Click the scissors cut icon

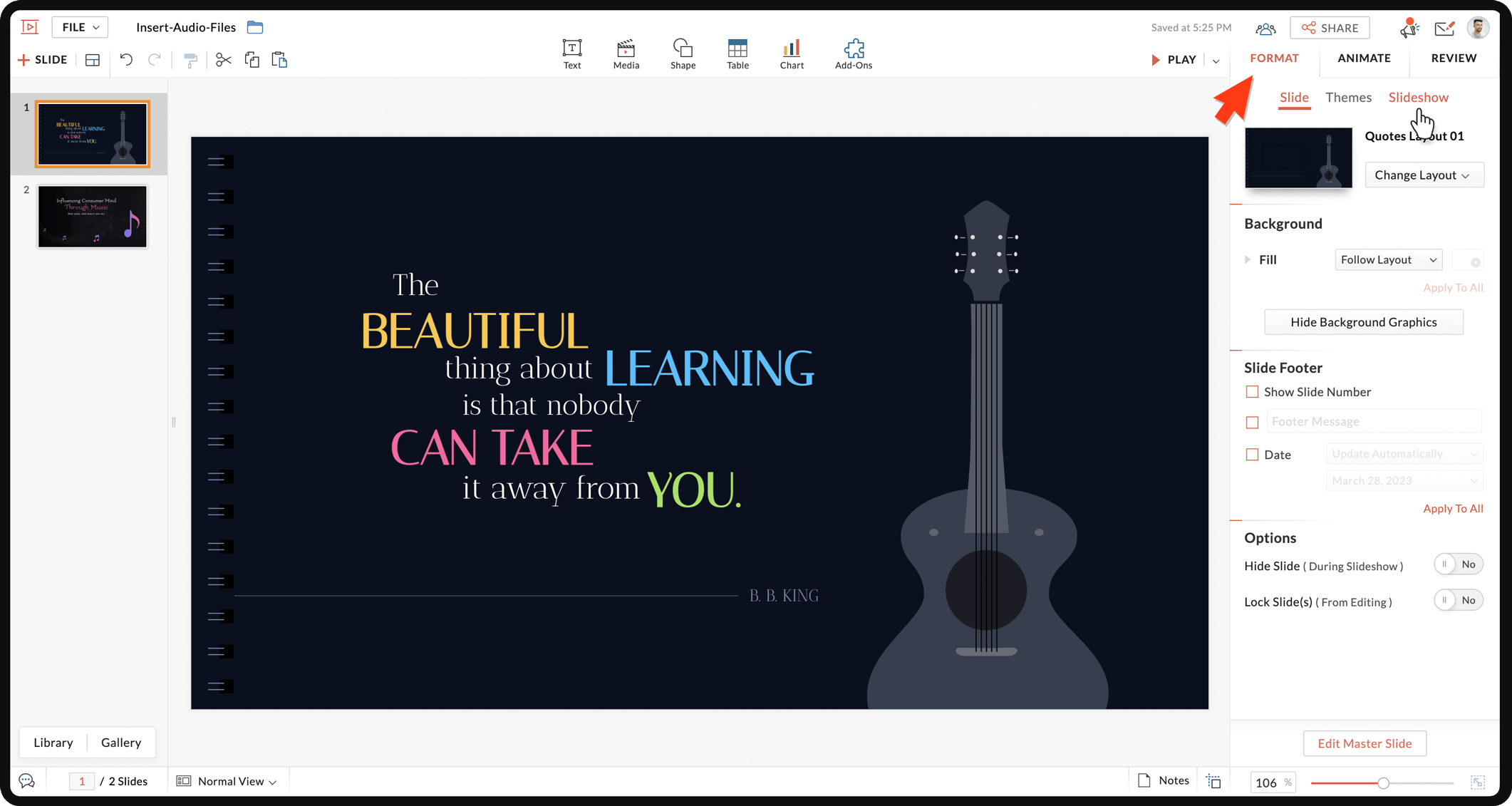click(x=223, y=60)
